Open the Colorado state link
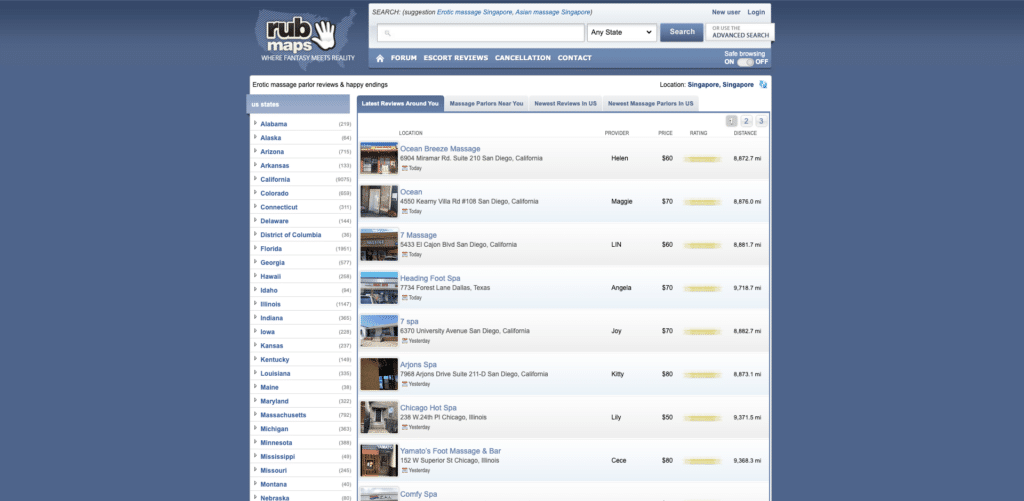 (274, 193)
